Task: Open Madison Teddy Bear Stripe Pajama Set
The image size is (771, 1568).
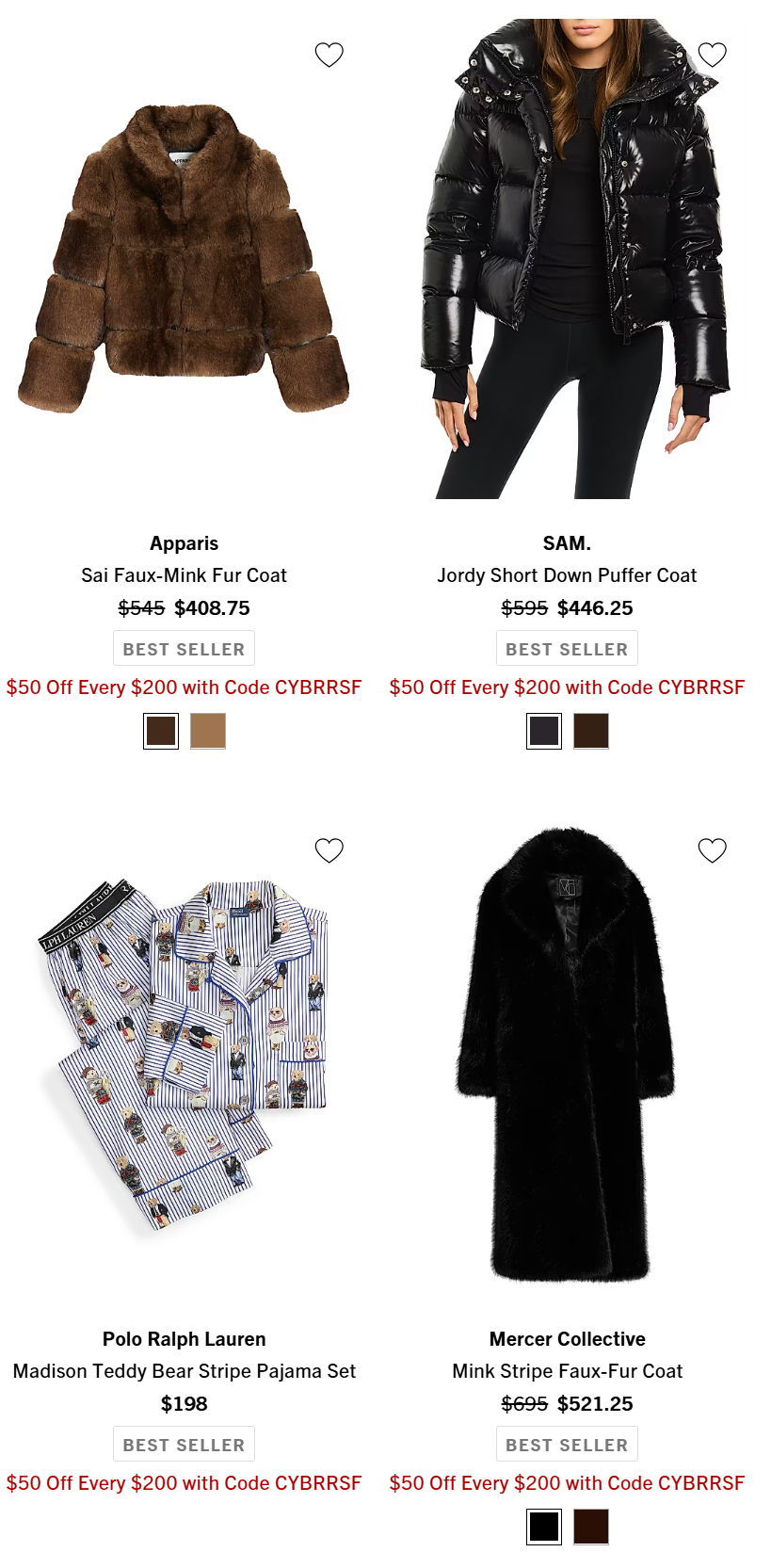Action: pyautogui.click(x=184, y=1371)
